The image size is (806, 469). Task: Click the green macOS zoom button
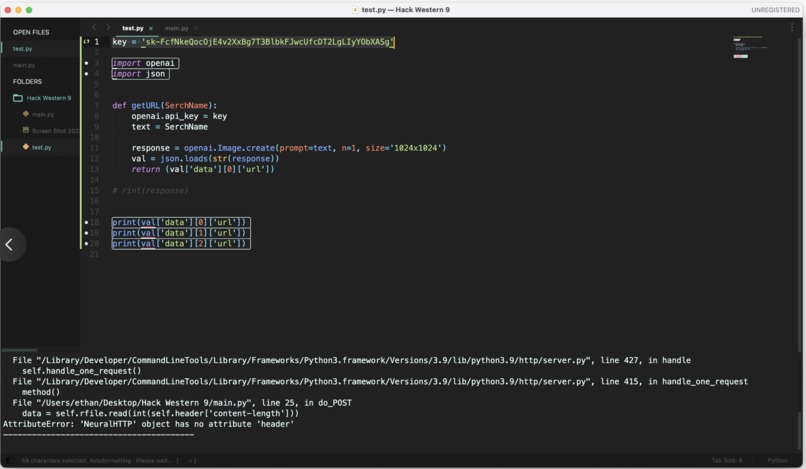[29, 10]
